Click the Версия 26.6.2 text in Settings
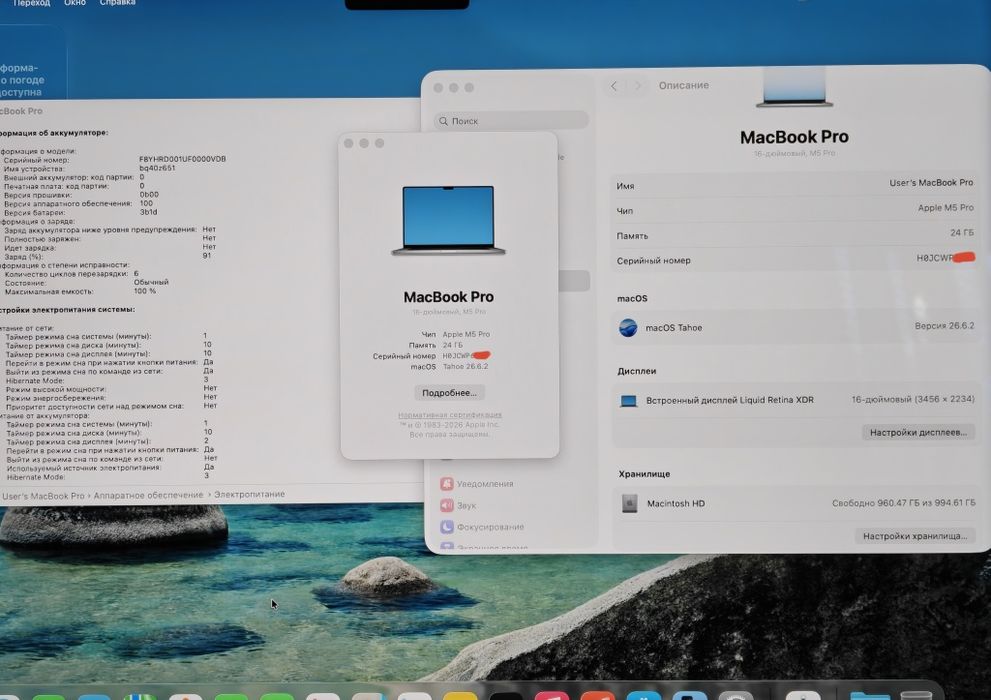Image resolution: width=991 pixels, height=700 pixels. (944, 326)
